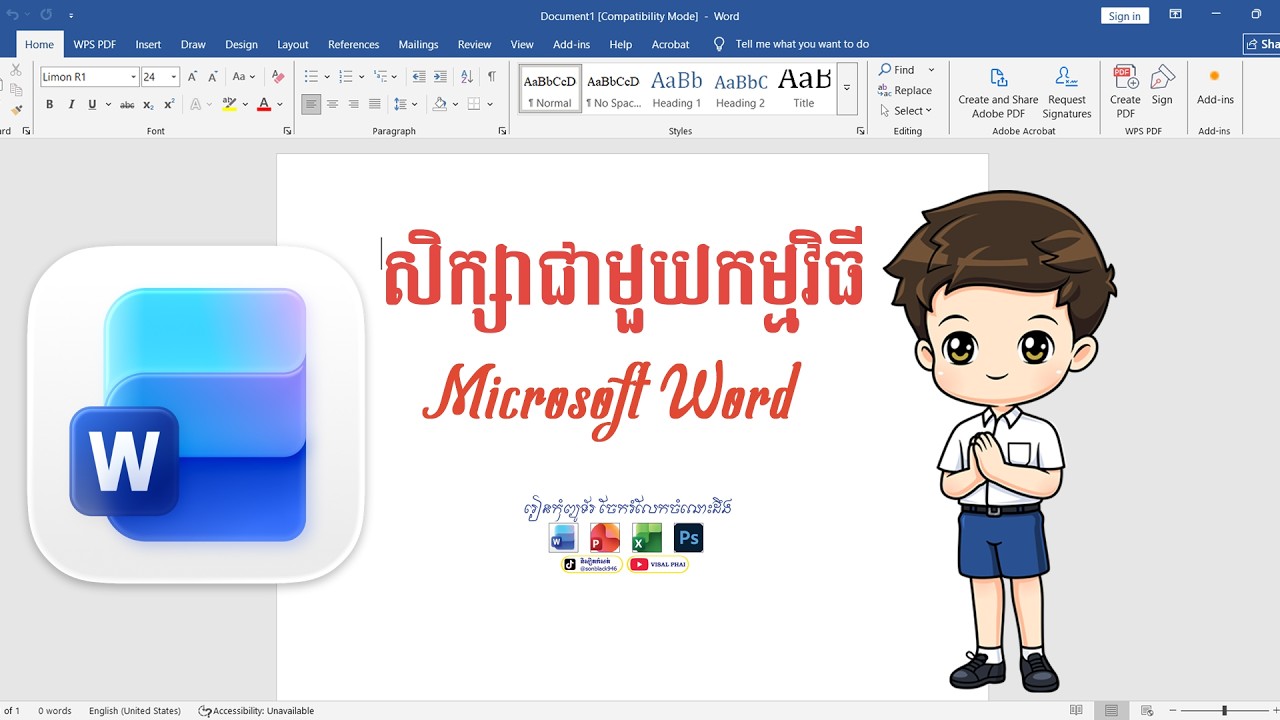The image size is (1280, 720).
Task: Customize Quick Access Toolbar dropdown
Action: click(71, 16)
